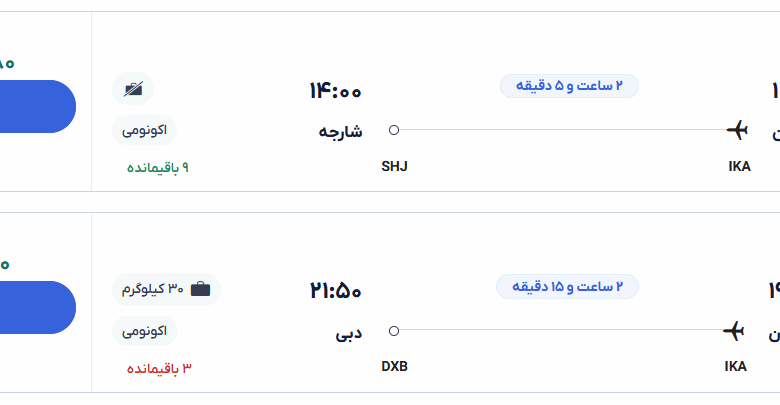The width and height of the screenshot is (780, 405).
Task: Click the ۱۴:۰۰ arrival time
Action: click(x=335, y=92)
